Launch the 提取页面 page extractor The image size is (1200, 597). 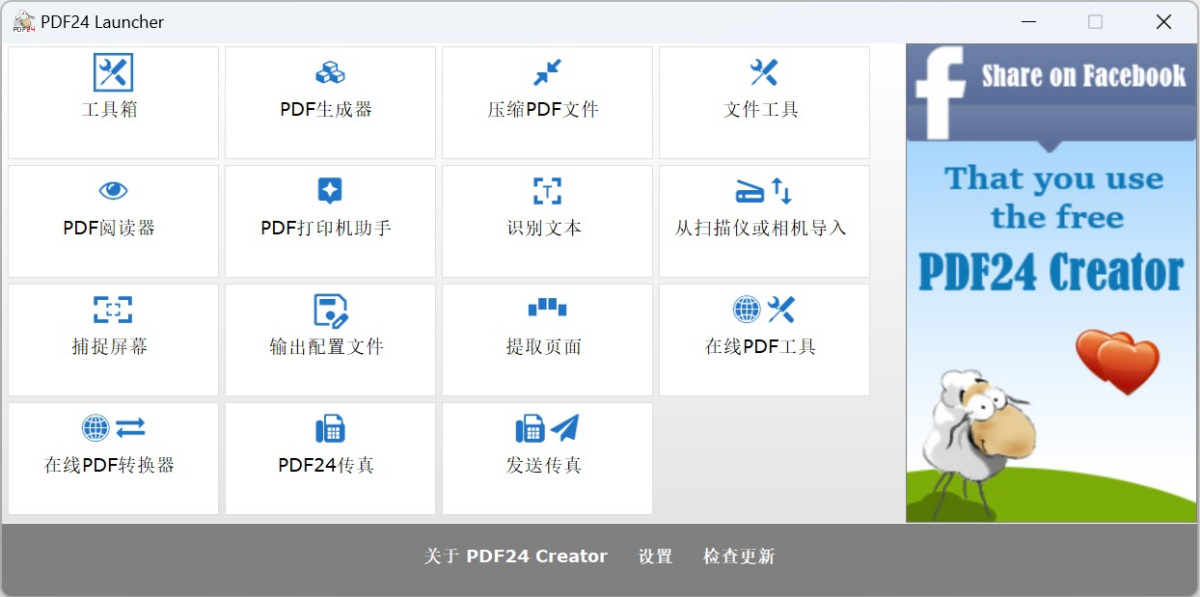point(546,337)
